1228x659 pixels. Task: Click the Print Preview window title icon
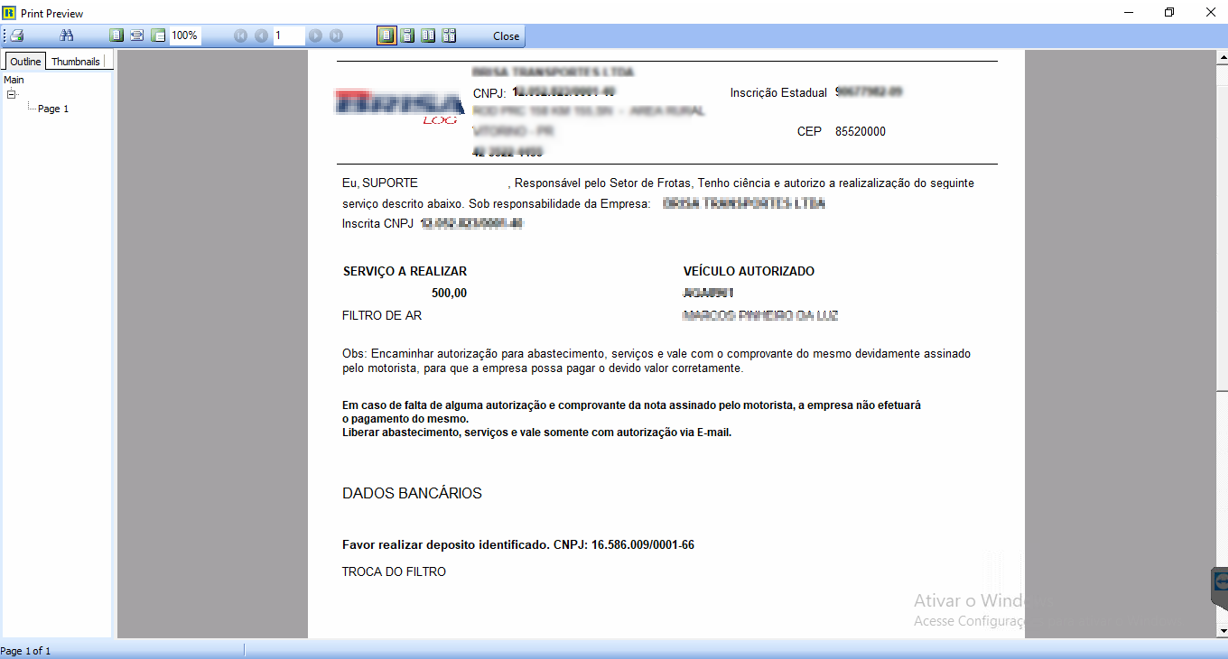pyautogui.click(x=9, y=13)
